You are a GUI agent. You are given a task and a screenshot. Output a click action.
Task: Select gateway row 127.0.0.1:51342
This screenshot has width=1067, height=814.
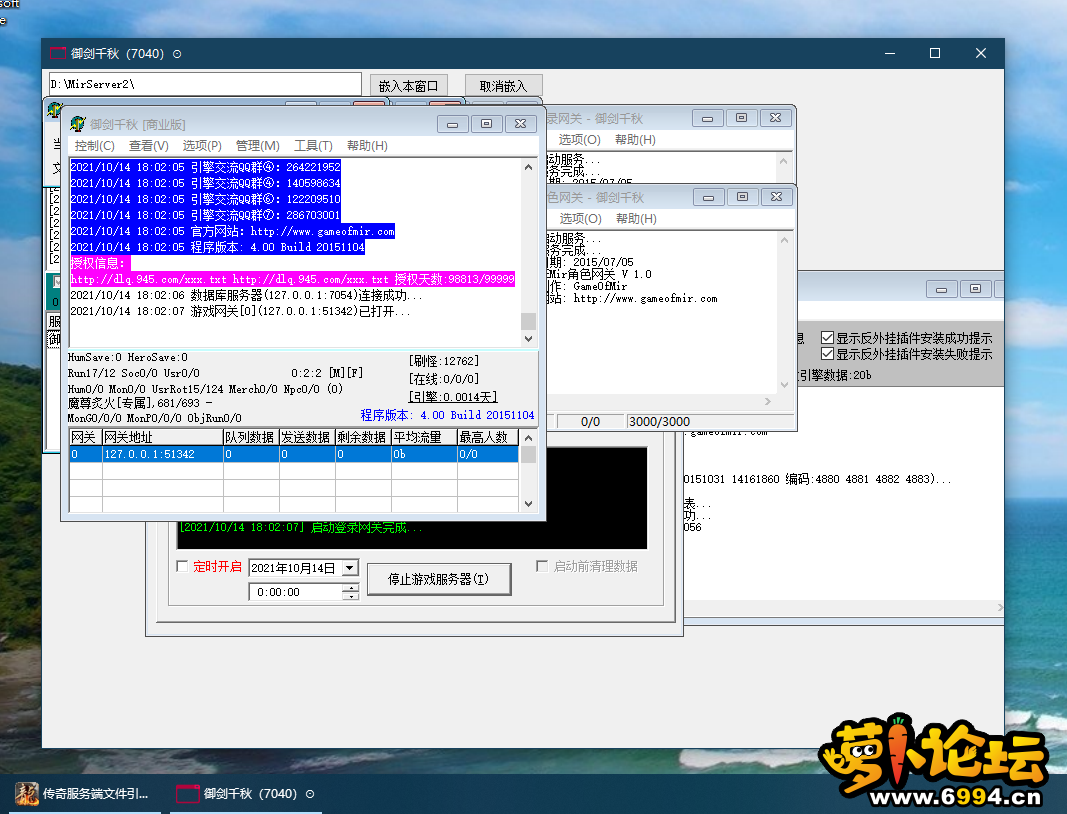click(x=294, y=454)
